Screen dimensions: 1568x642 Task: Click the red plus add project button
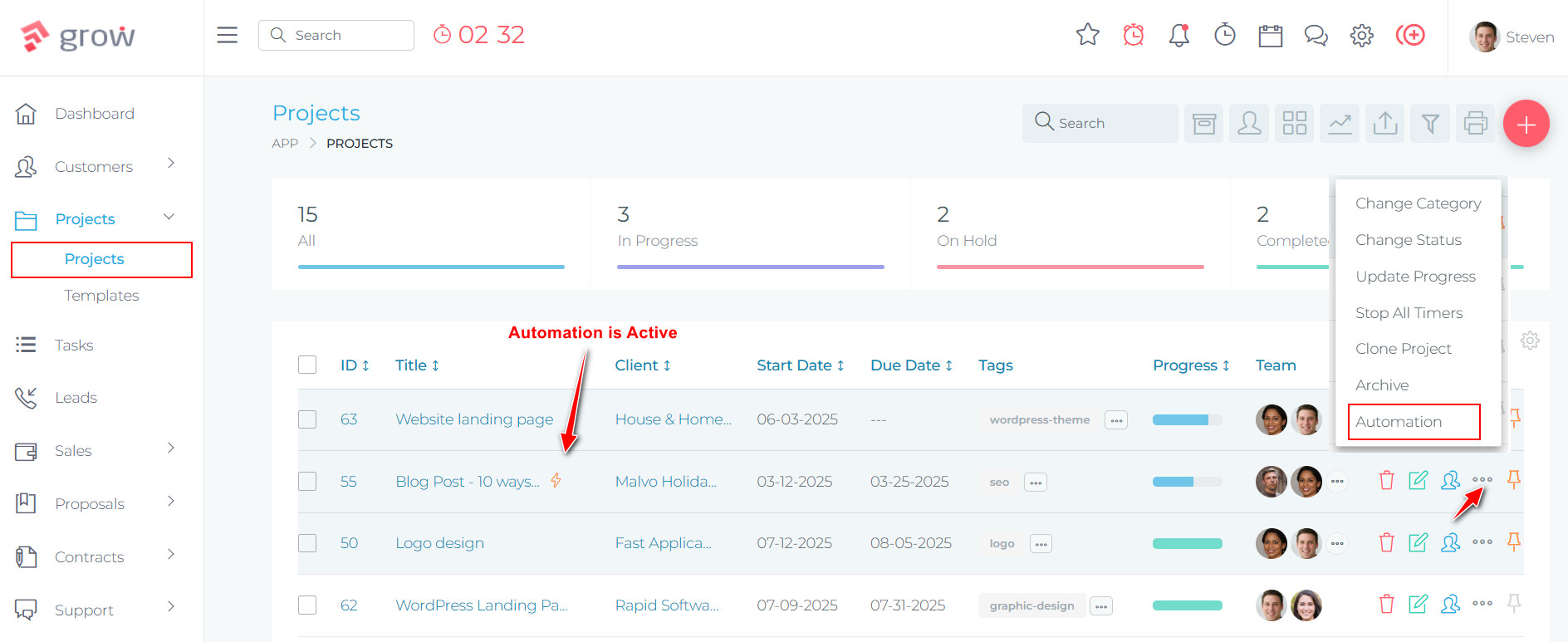point(1526,124)
